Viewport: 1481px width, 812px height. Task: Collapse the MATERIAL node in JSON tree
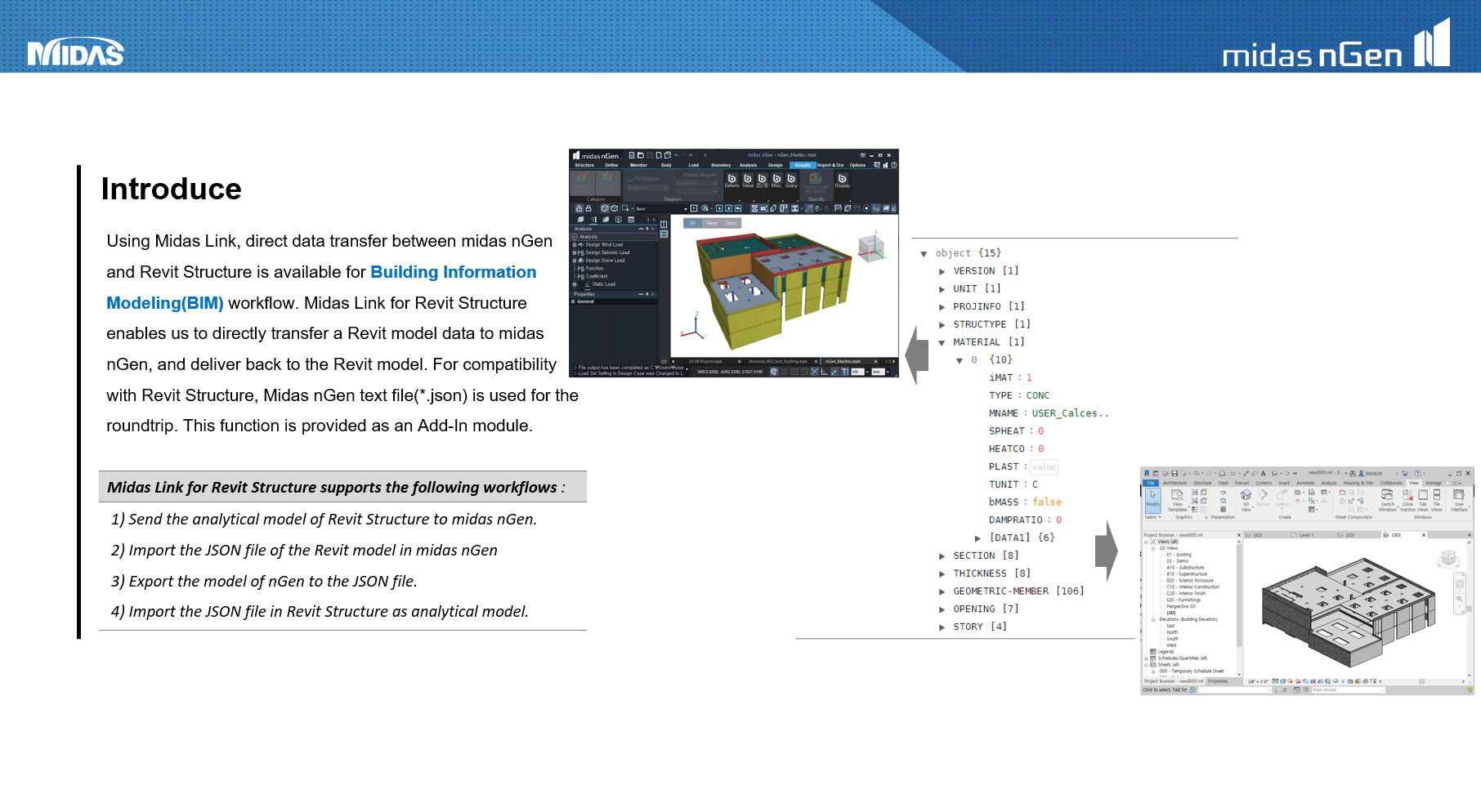[x=942, y=343]
